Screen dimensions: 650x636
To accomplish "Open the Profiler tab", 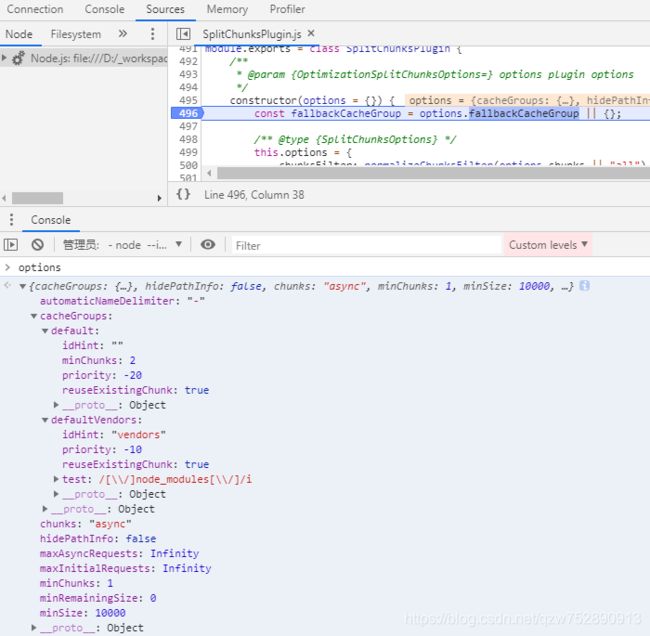I will [x=287, y=9].
